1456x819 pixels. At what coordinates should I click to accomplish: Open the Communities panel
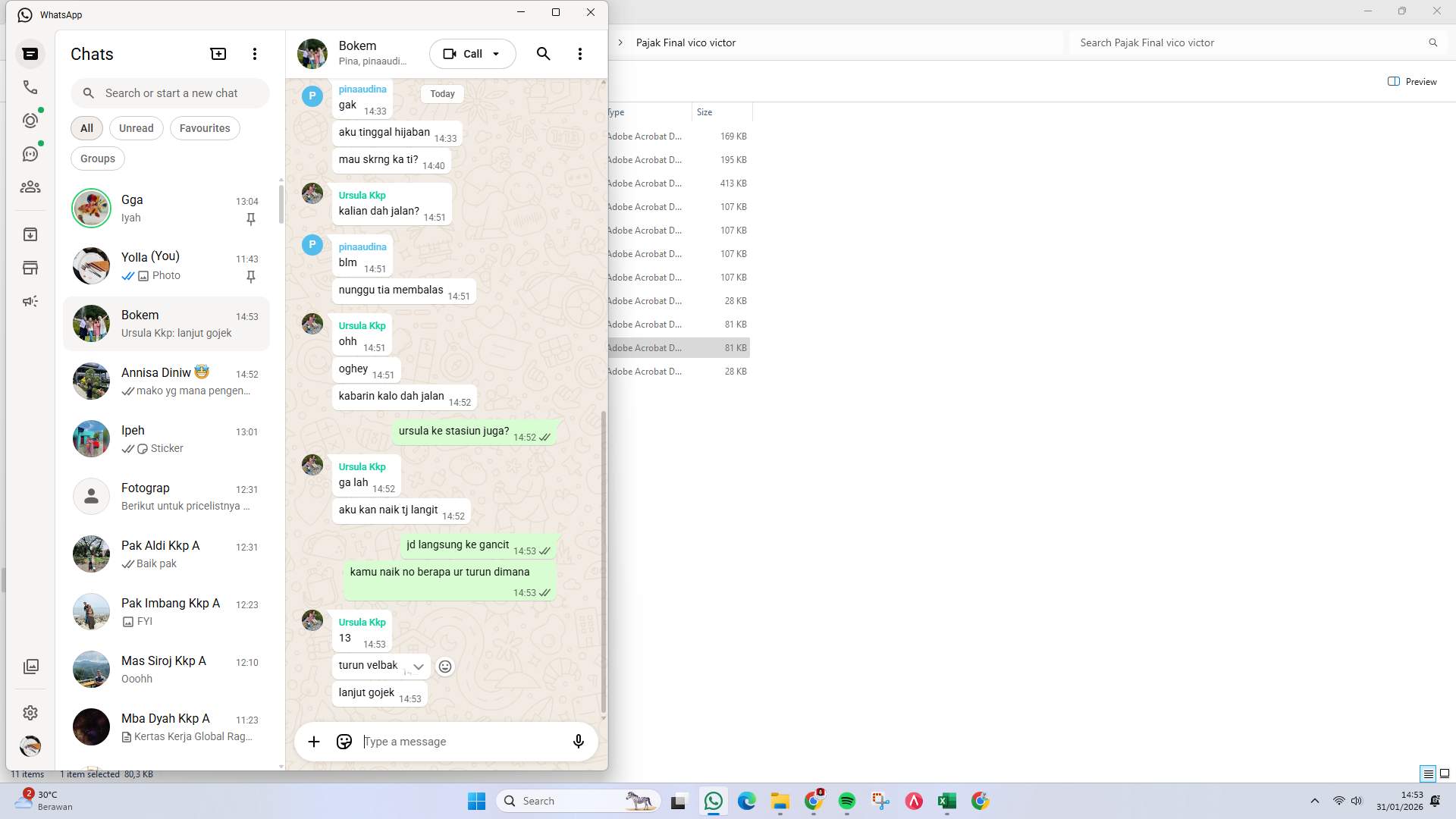point(30,187)
